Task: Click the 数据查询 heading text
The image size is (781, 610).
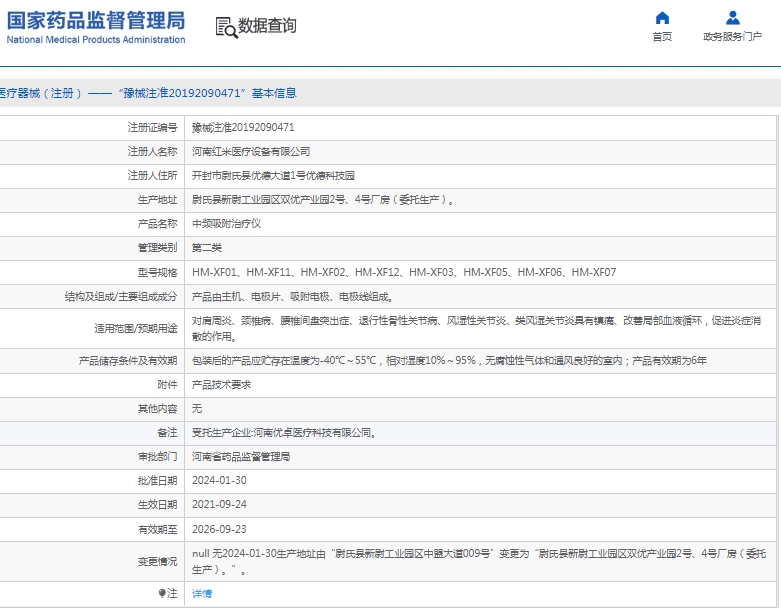Action: click(267, 25)
